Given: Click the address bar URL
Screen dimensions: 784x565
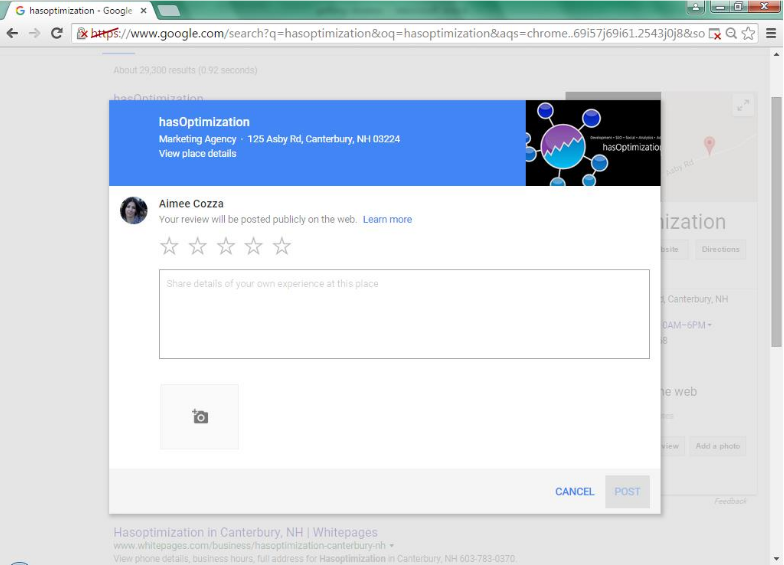Looking at the screenshot, I should coord(398,34).
